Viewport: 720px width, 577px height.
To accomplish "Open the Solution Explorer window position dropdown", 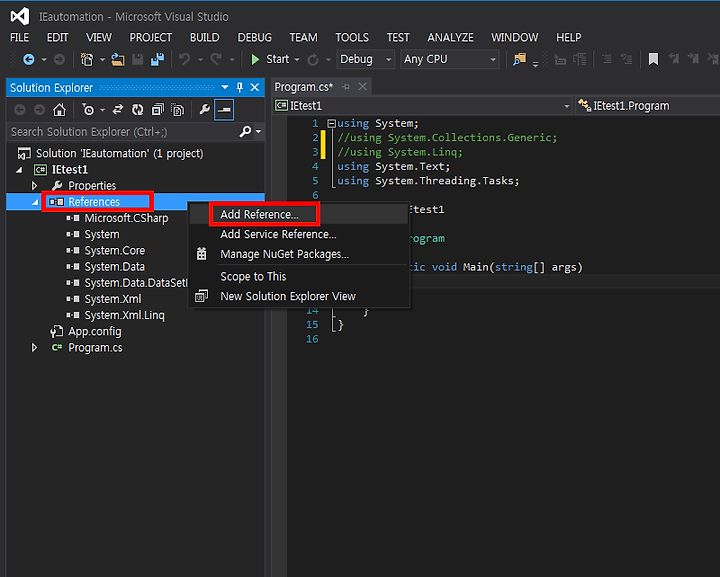I will 225,87.
